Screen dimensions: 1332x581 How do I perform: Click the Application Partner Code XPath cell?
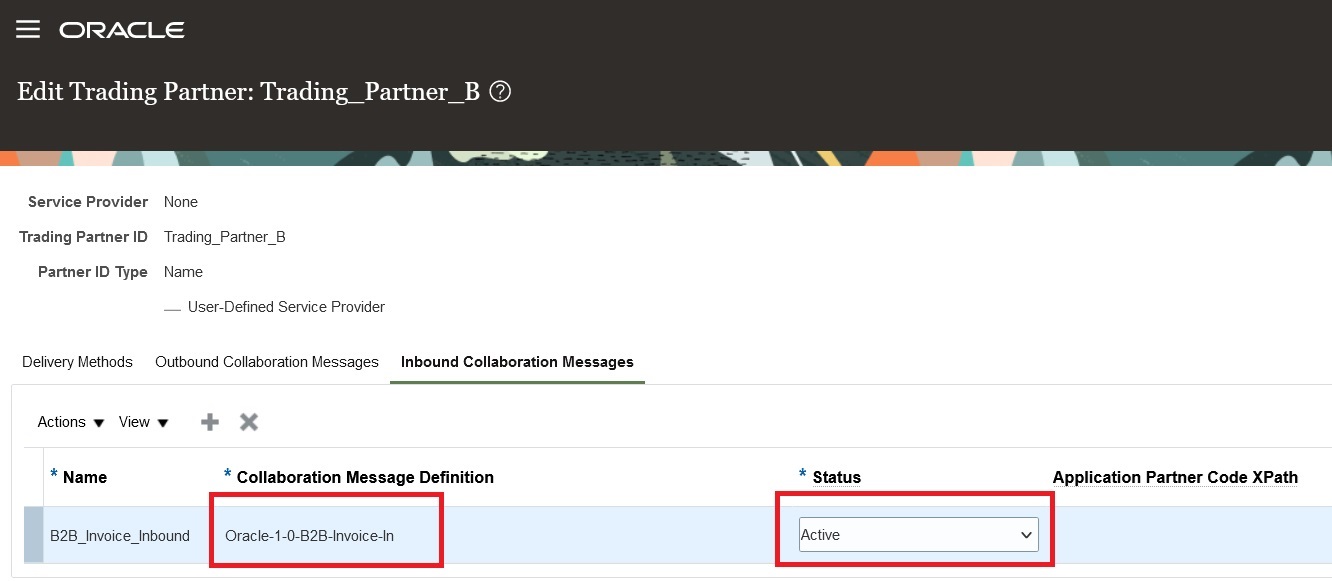pyautogui.click(x=1192, y=535)
